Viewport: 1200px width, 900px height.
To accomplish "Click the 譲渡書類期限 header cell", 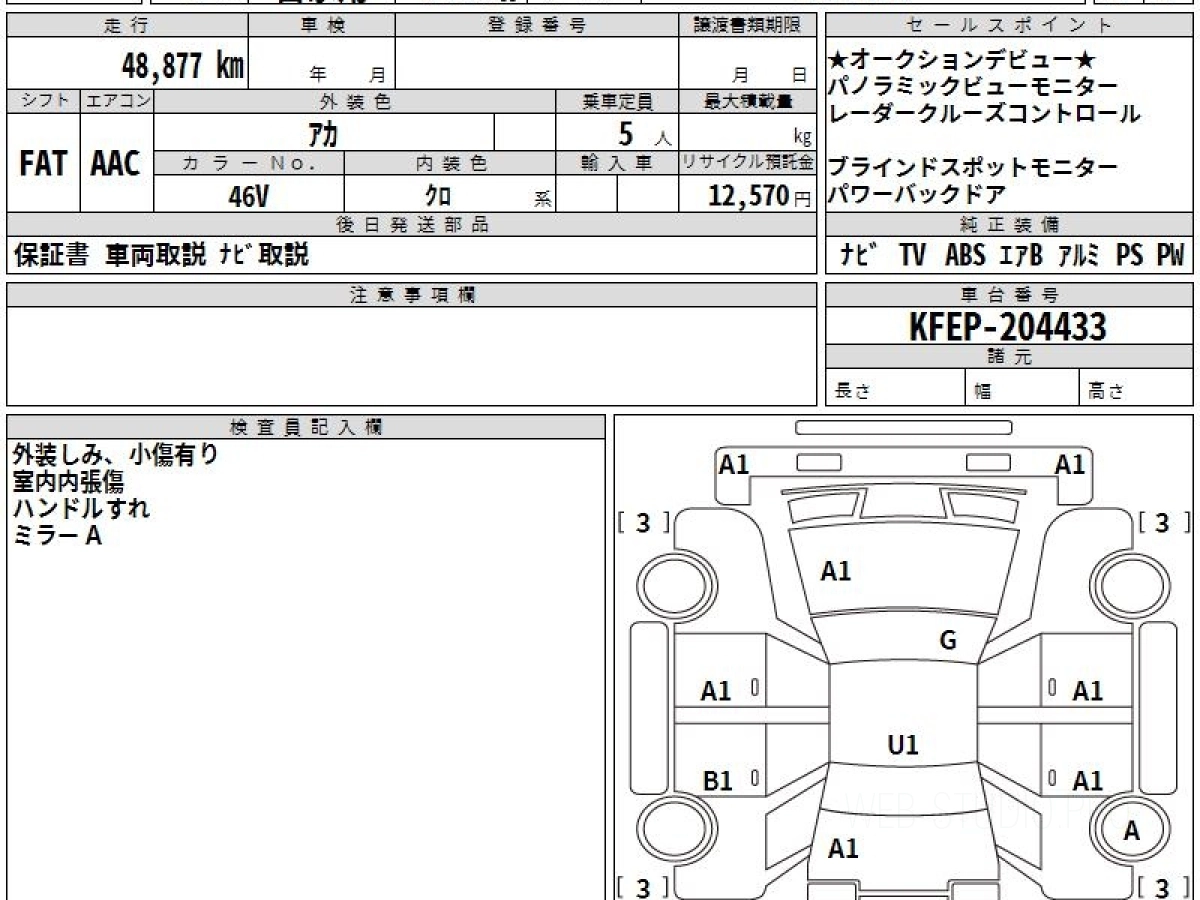I will [x=747, y=26].
